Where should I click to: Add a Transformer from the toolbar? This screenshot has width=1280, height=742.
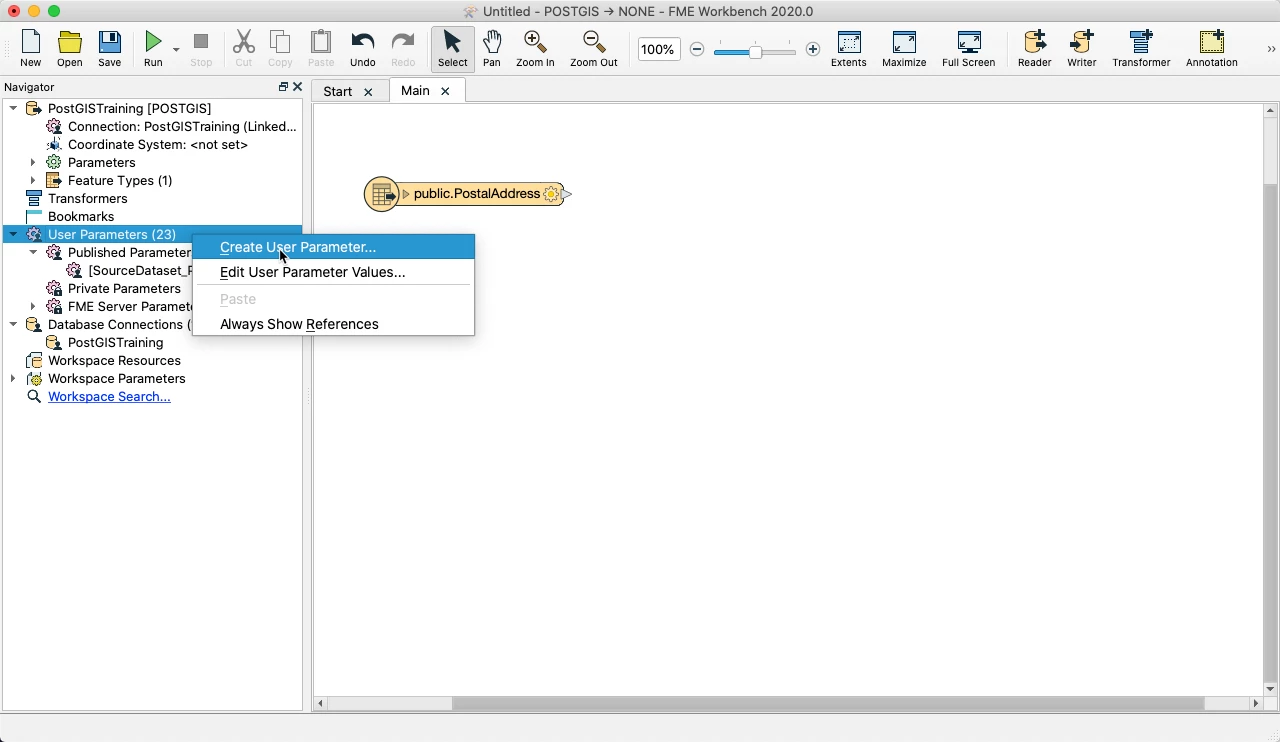point(1141,48)
